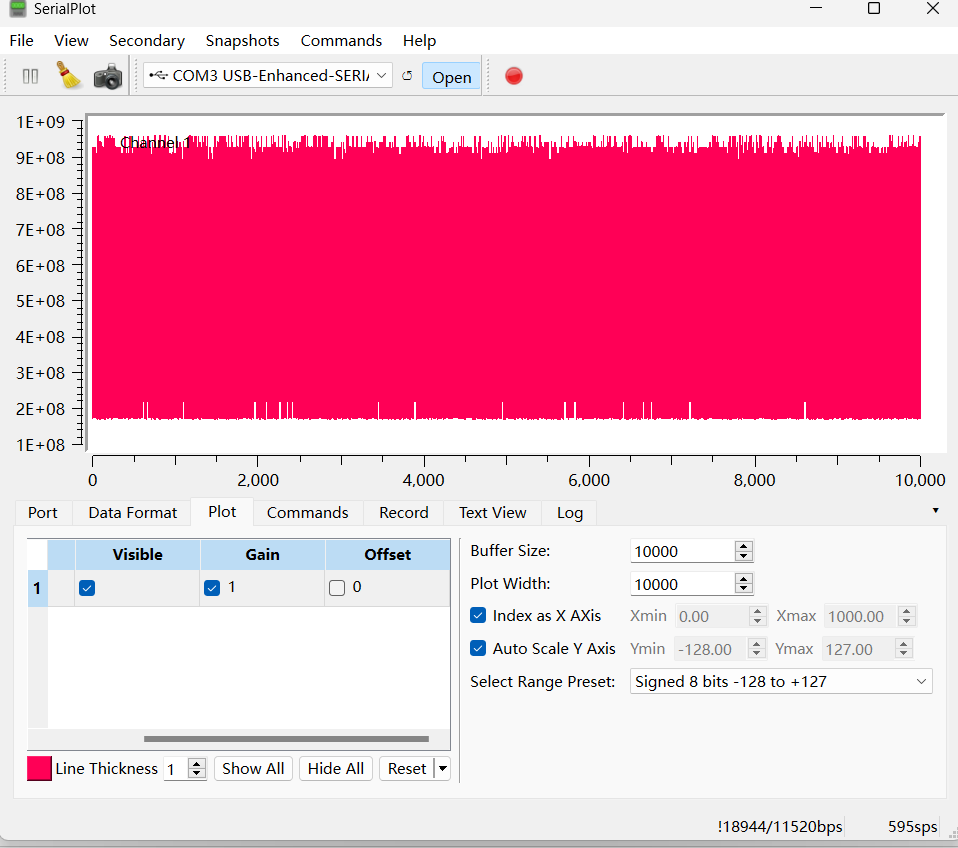Open the Secondary menu

(x=147, y=41)
